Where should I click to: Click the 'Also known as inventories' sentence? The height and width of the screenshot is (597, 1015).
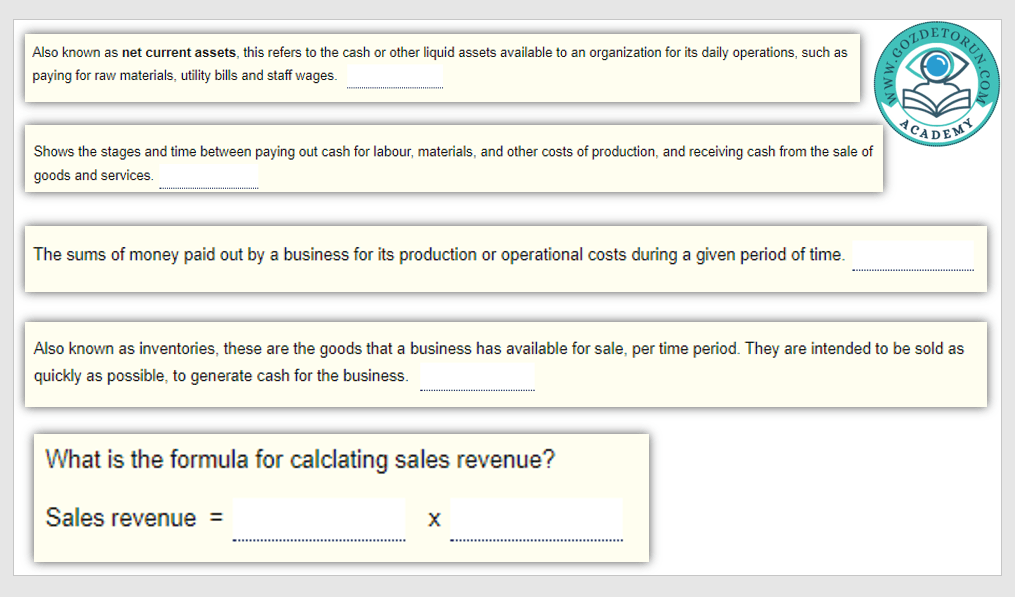point(498,349)
